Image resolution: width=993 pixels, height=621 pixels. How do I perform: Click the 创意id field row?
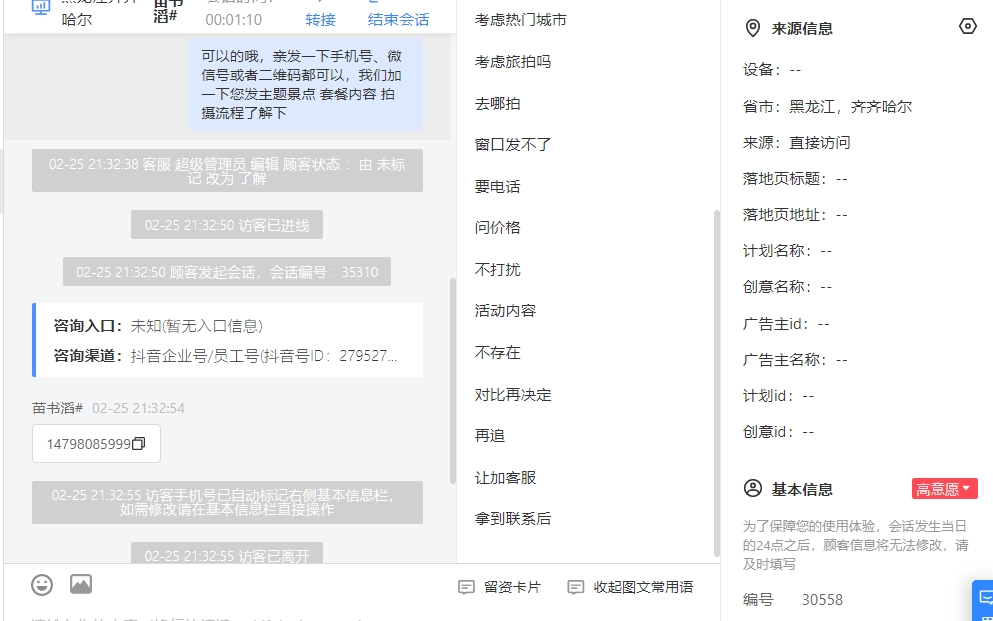[778, 432]
